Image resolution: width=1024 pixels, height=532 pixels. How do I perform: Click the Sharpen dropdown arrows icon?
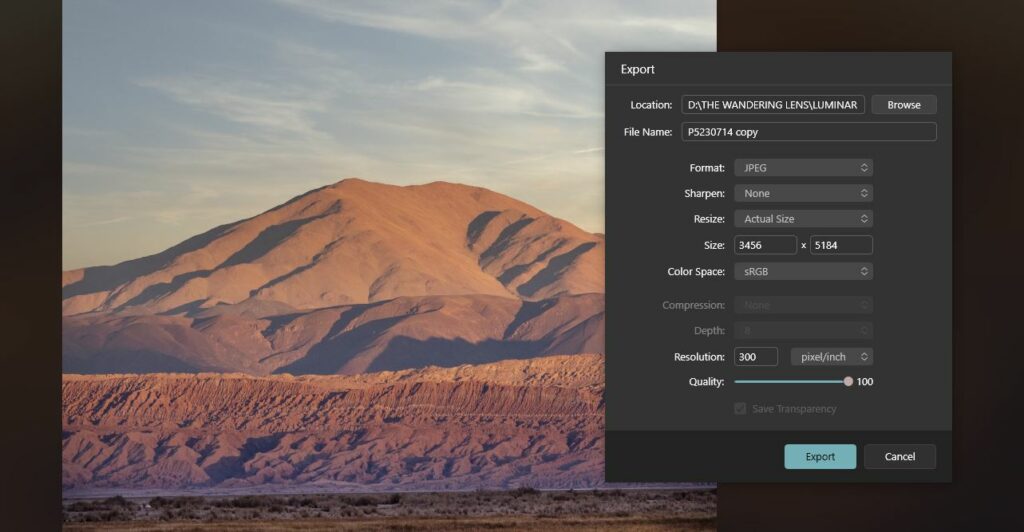click(864, 193)
